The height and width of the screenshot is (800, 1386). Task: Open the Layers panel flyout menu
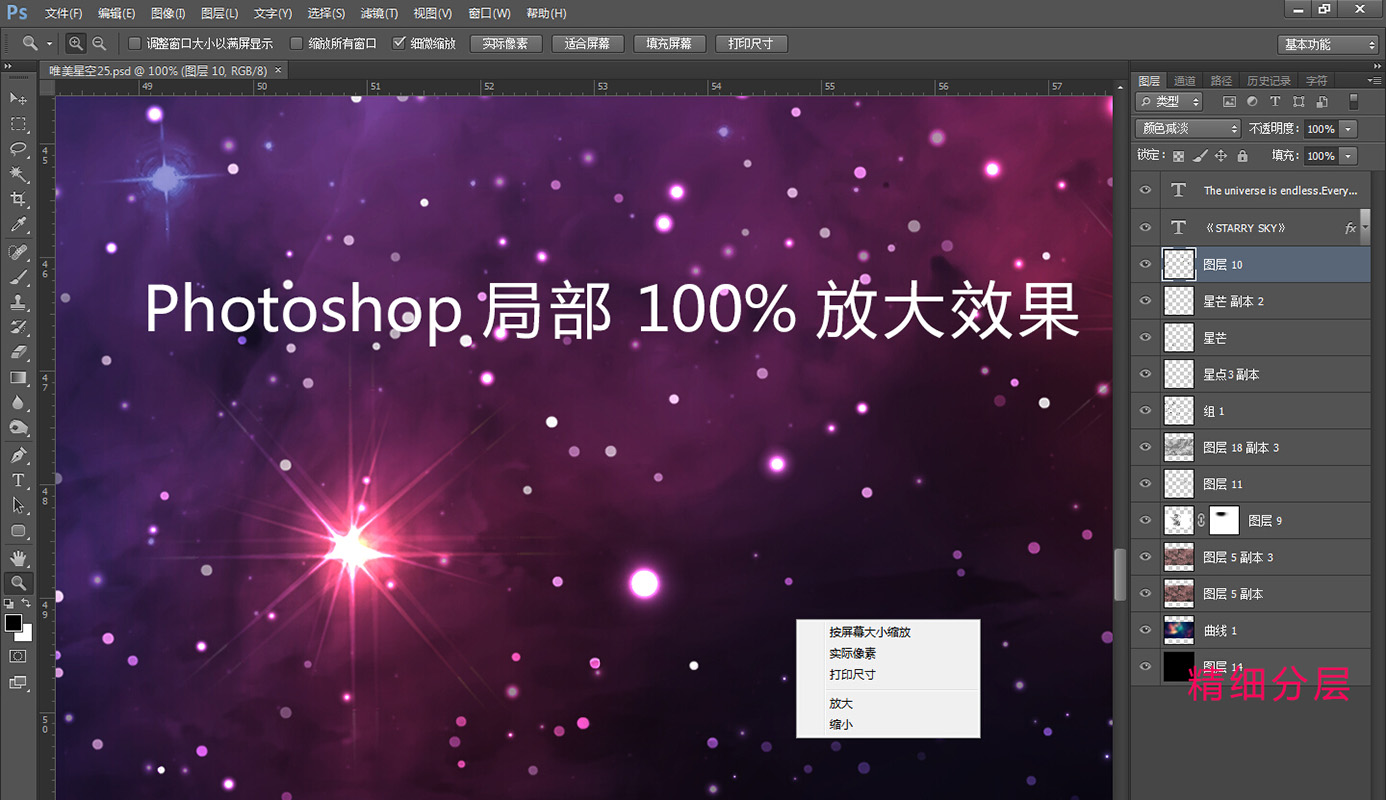click(x=1374, y=80)
